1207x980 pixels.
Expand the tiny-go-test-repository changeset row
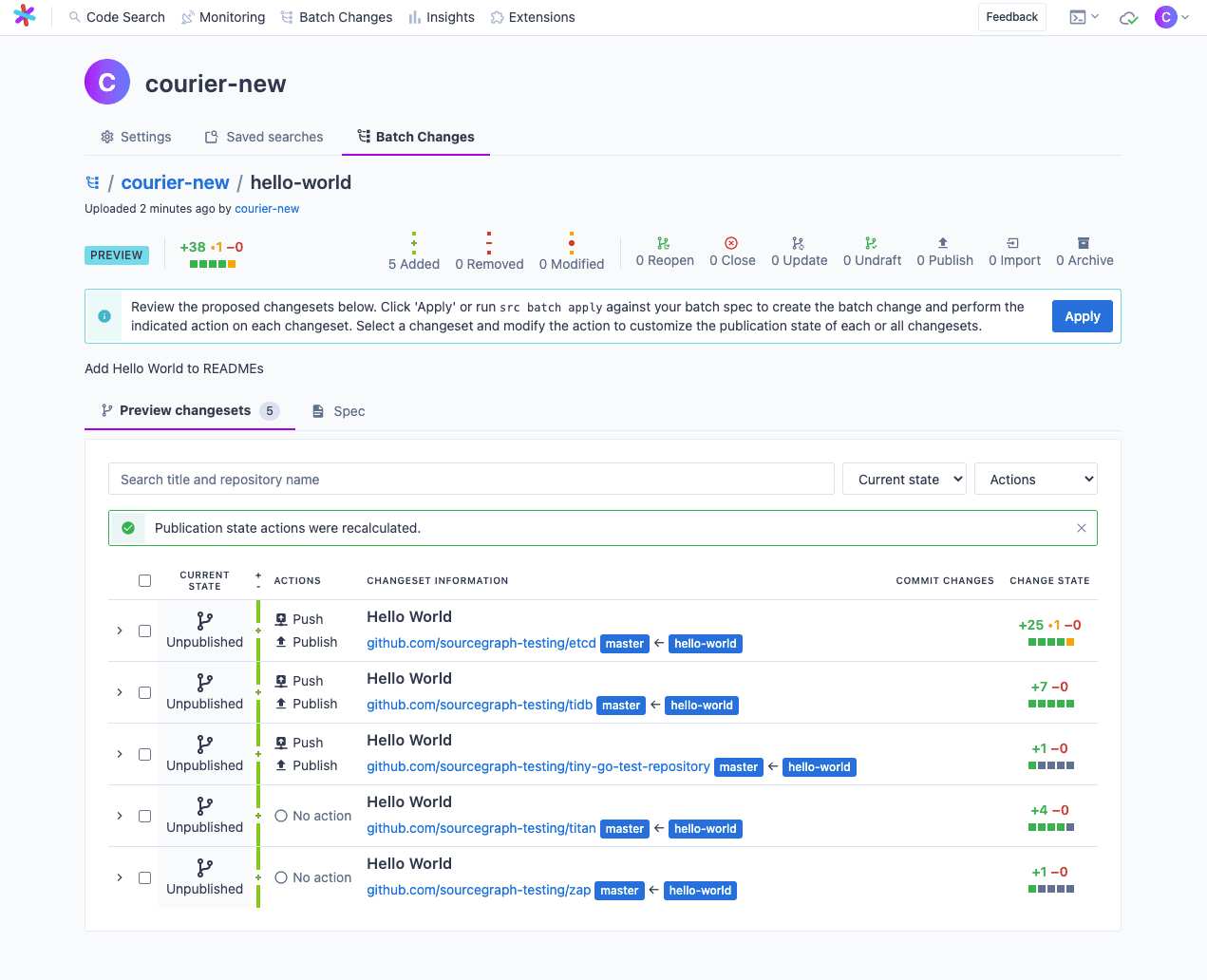120,754
